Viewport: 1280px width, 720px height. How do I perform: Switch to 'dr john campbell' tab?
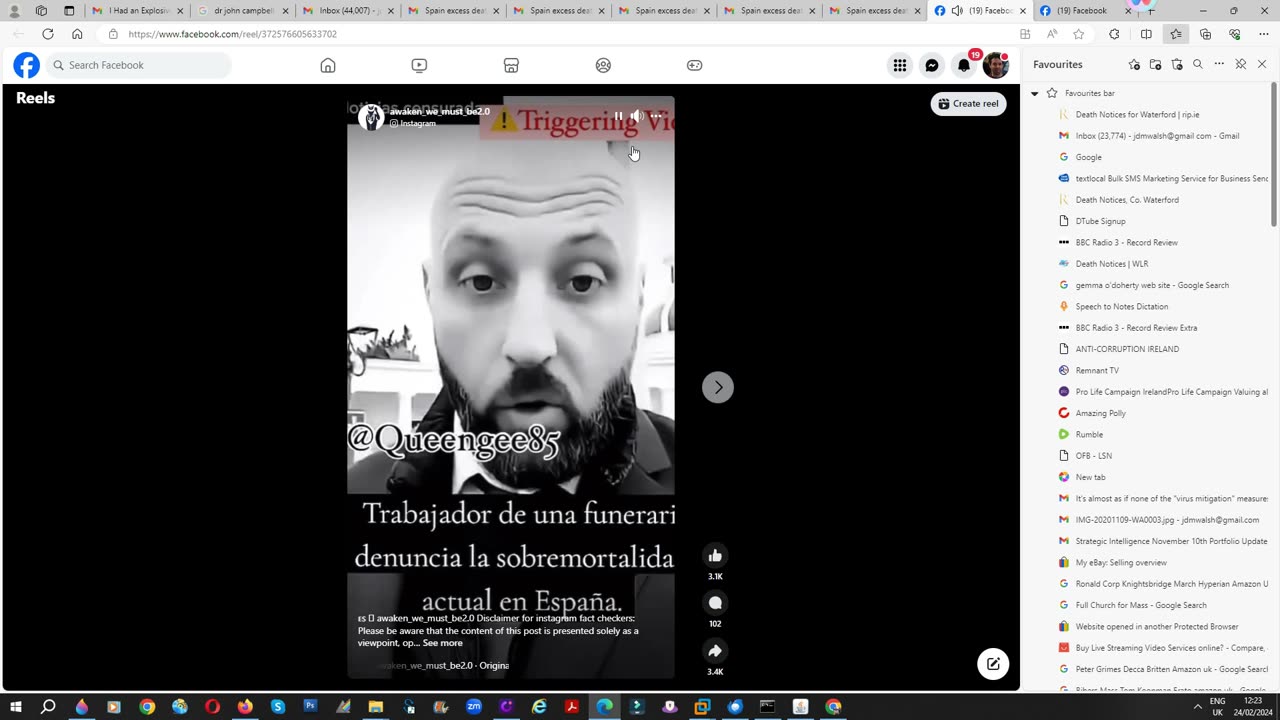(244, 11)
